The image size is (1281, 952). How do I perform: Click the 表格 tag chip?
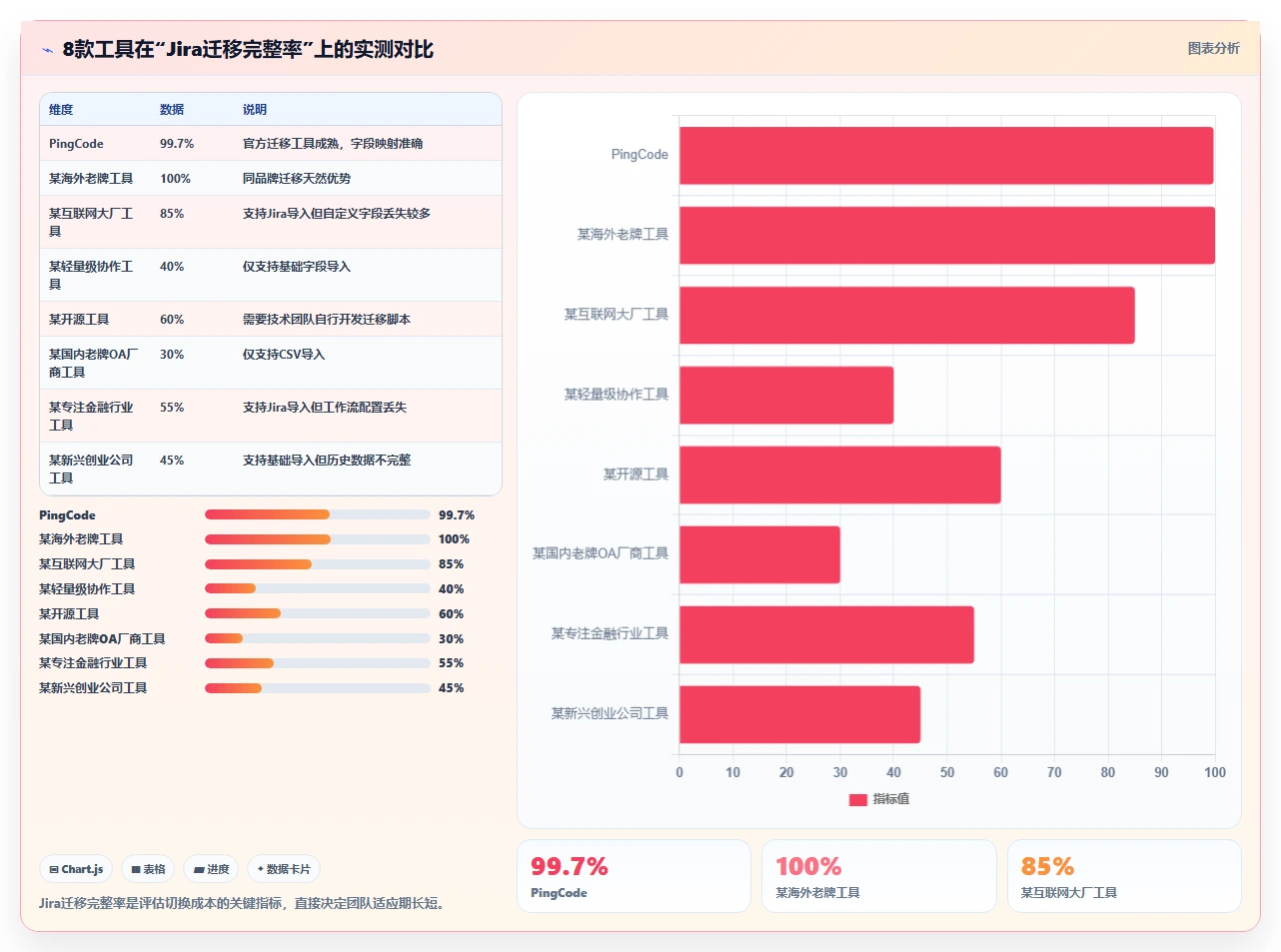coord(148,869)
